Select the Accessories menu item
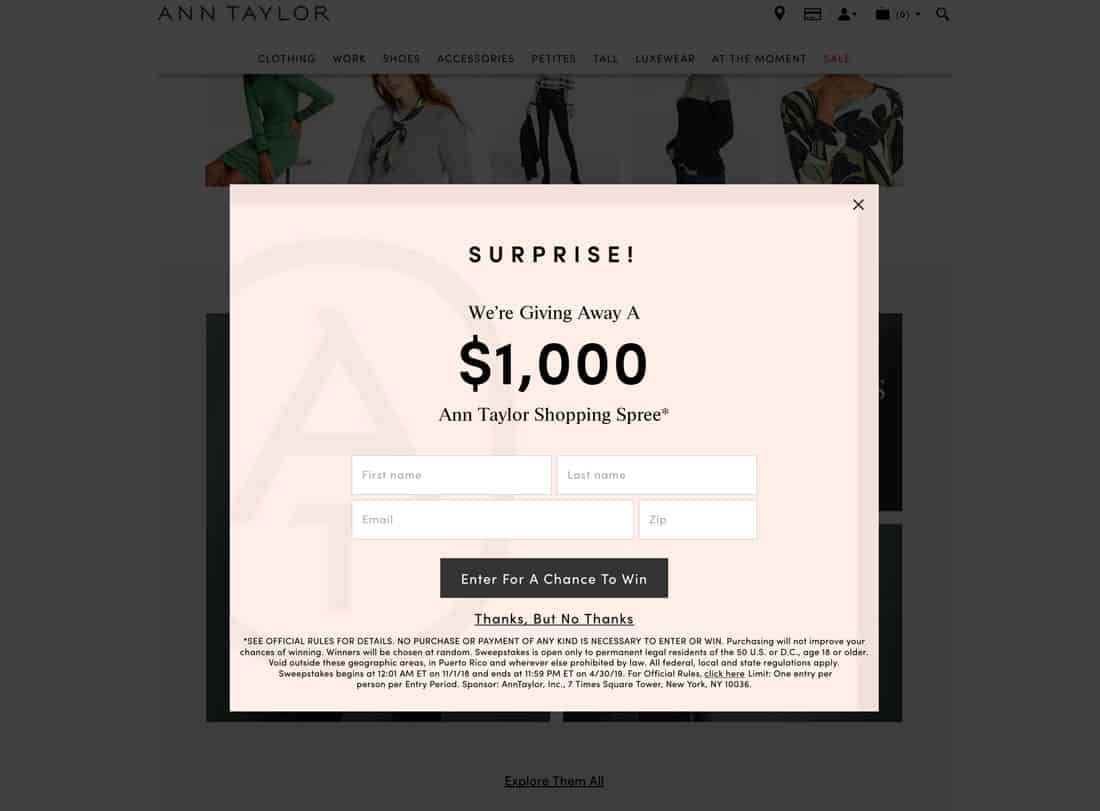Viewport: 1100px width, 811px height. (476, 58)
